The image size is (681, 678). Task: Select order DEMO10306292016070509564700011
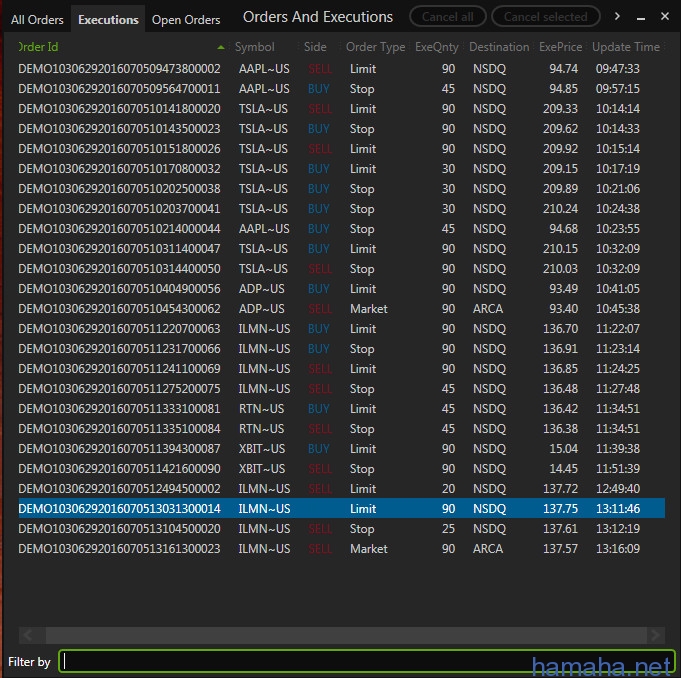pyautogui.click(x=341, y=89)
